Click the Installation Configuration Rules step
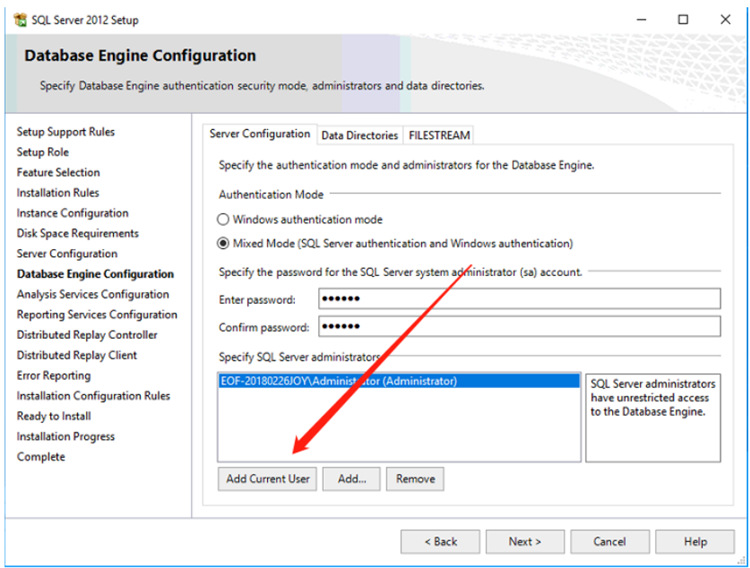Screen dimensions: 750x568 pyautogui.click(x=93, y=396)
